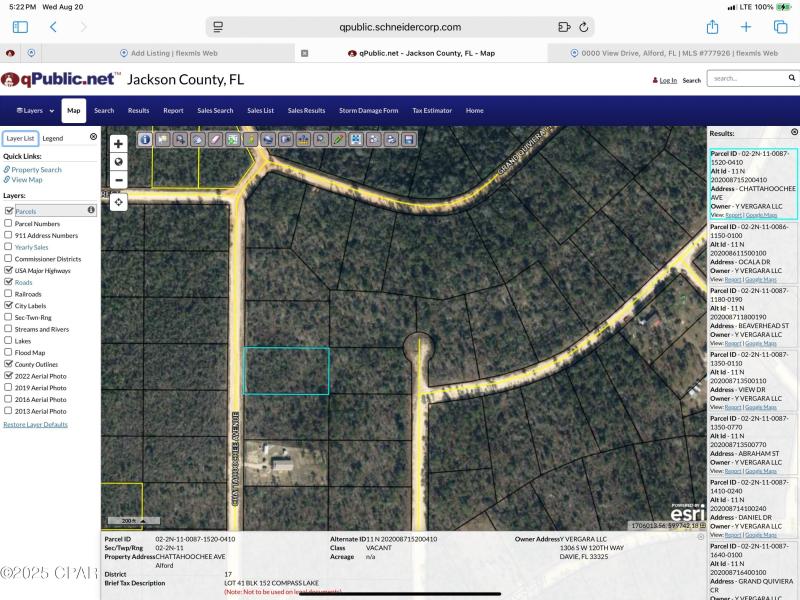800x600 pixels.
Task: Select the Ocala Dr parcel result
Action: pos(753,253)
